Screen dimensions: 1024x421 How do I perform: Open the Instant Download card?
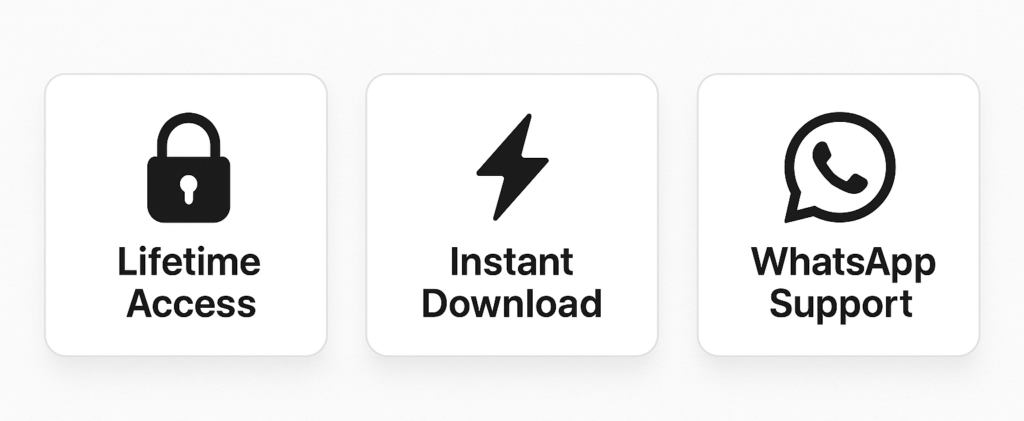pos(512,215)
